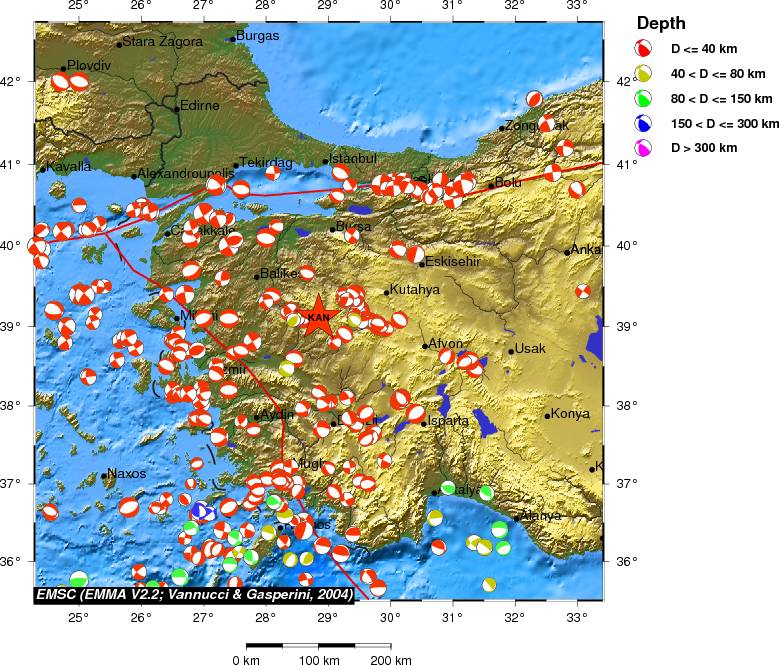Click the Tekirdag city label
Screen dimensions: 779x665
coord(266,162)
